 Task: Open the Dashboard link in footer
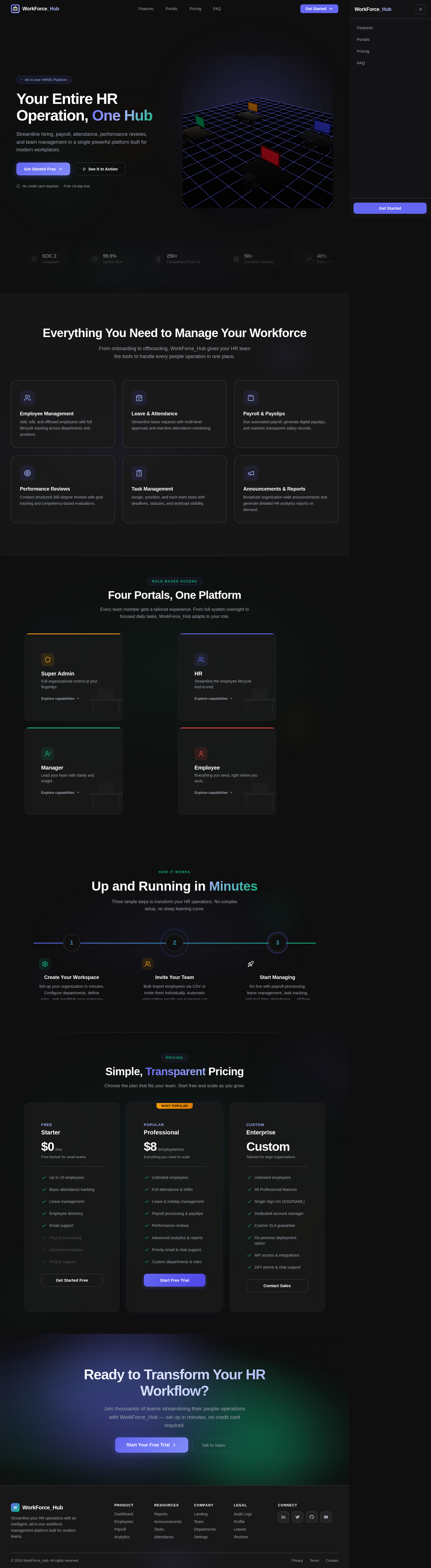[124, 1514]
